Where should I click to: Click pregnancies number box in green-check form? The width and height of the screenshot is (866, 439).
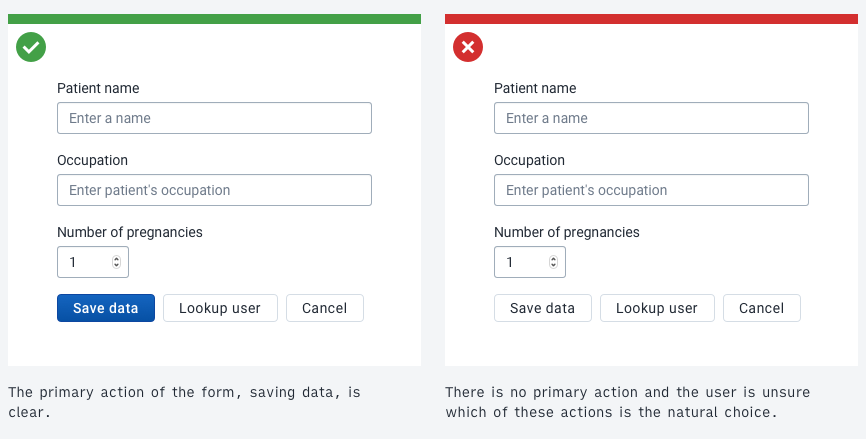click(84, 262)
